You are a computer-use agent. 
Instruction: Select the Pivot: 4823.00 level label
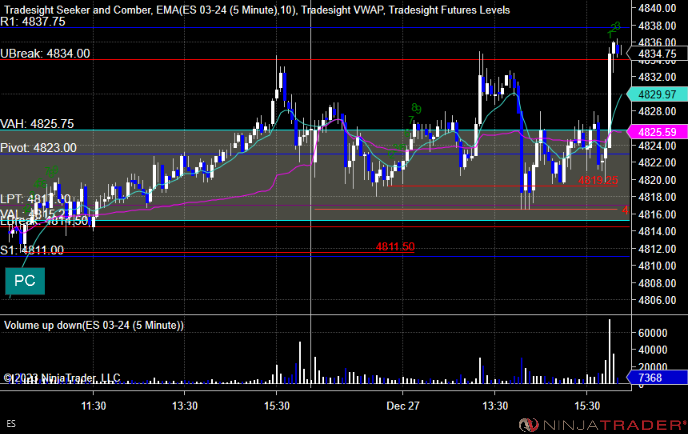pos(39,147)
